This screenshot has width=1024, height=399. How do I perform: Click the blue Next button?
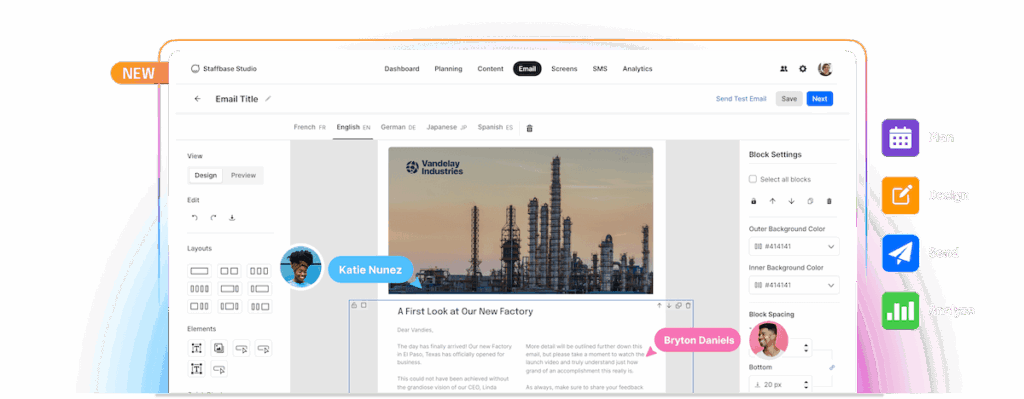click(x=820, y=99)
